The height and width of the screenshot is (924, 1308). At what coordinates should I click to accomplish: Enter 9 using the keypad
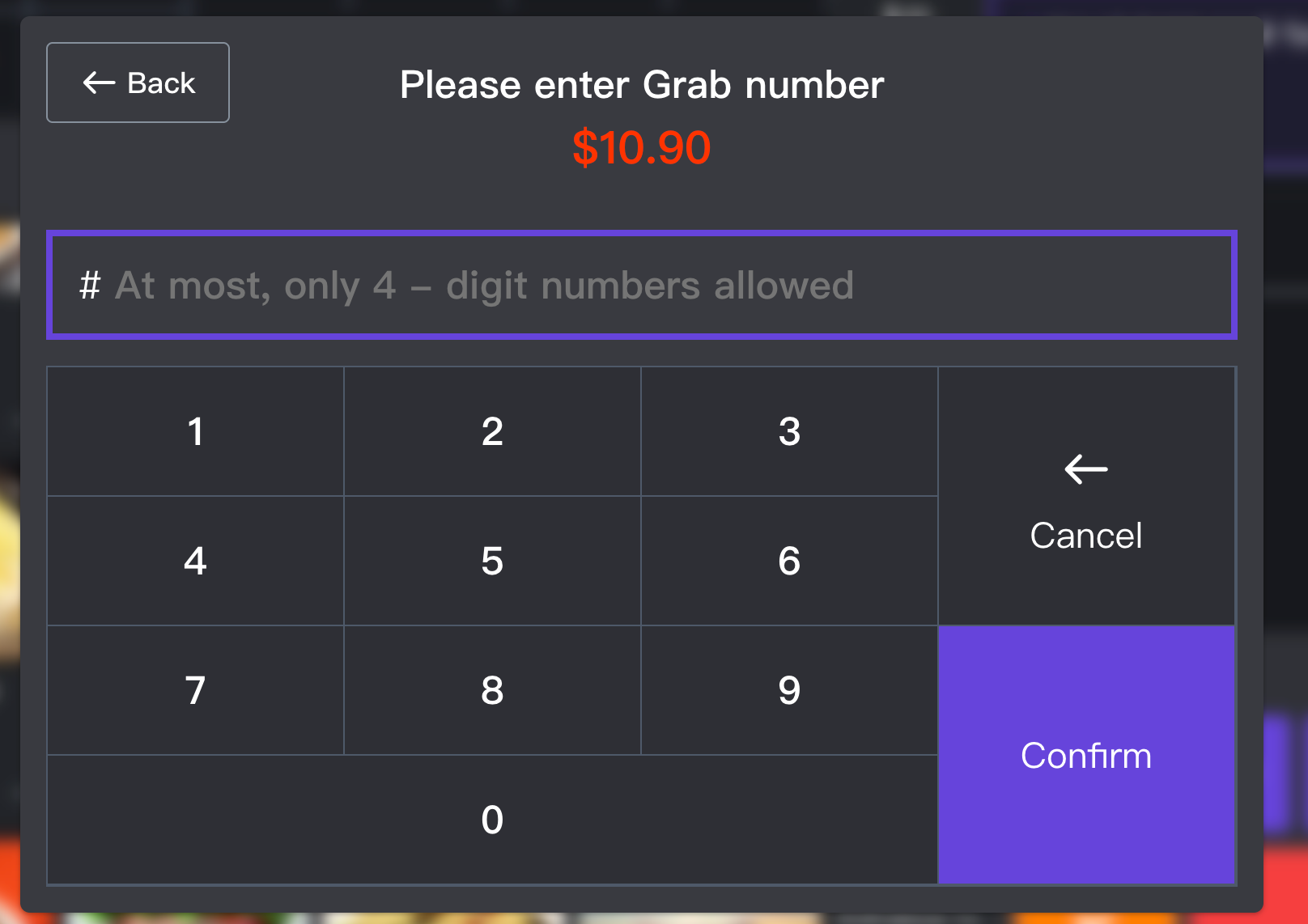click(789, 690)
